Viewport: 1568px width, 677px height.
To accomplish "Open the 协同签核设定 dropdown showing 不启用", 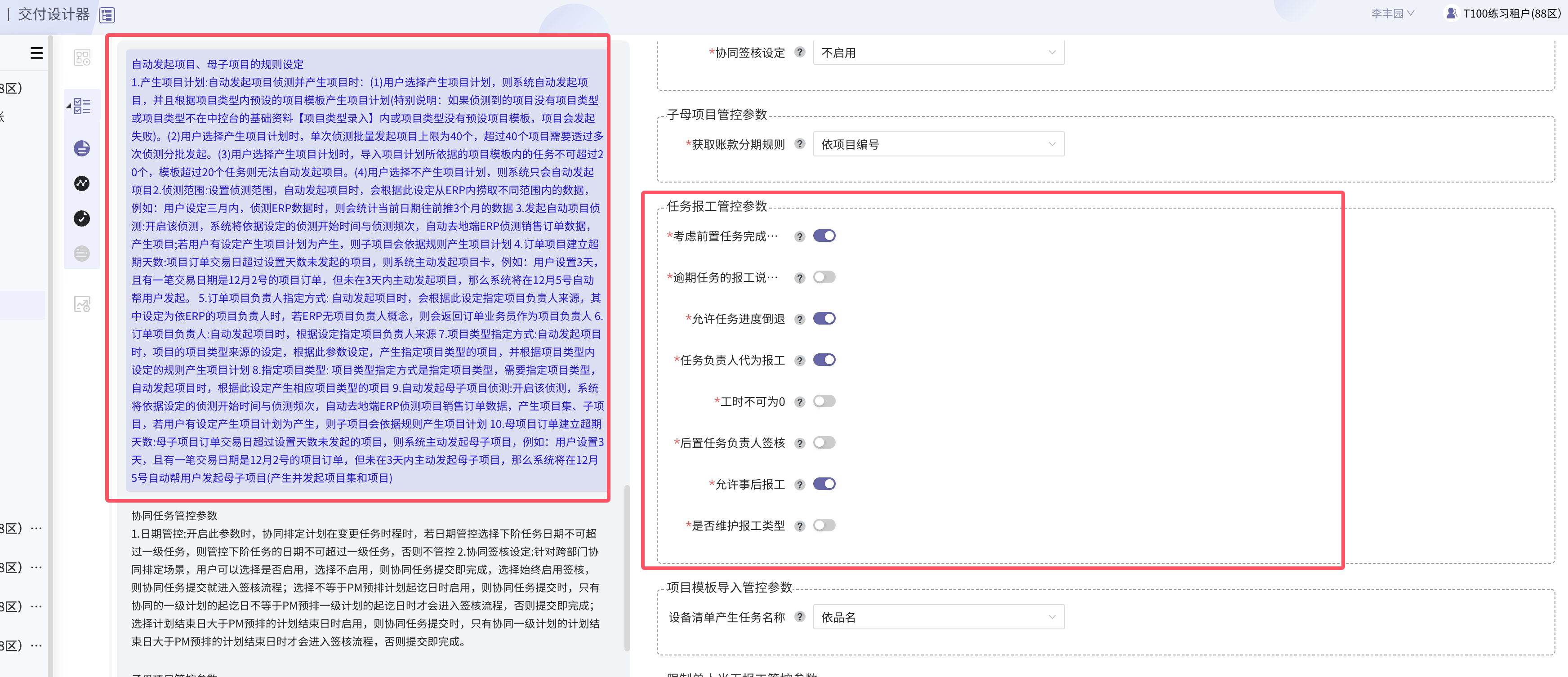I will pyautogui.click(x=939, y=52).
